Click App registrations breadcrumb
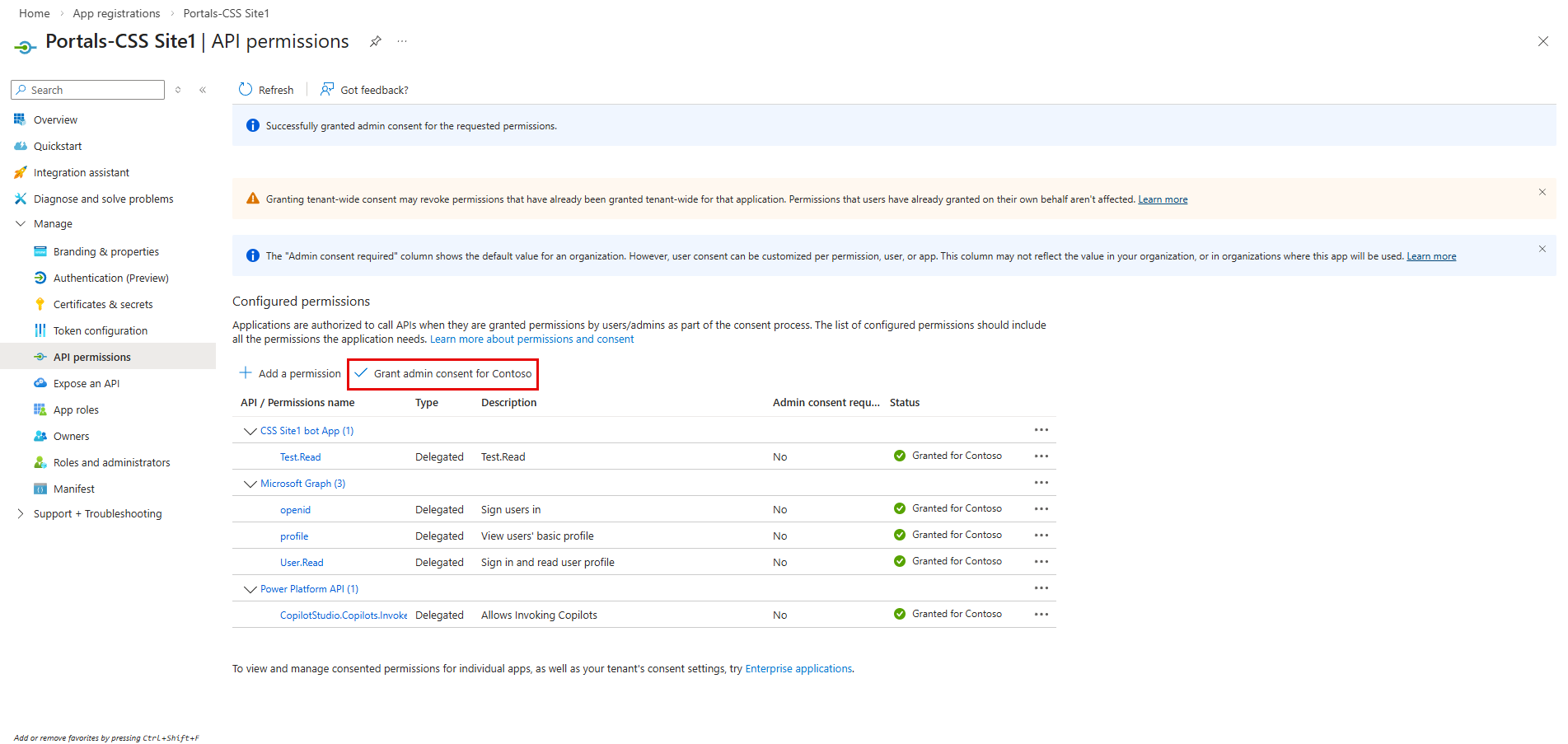The width and height of the screenshot is (1568, 744). (116, 13)
